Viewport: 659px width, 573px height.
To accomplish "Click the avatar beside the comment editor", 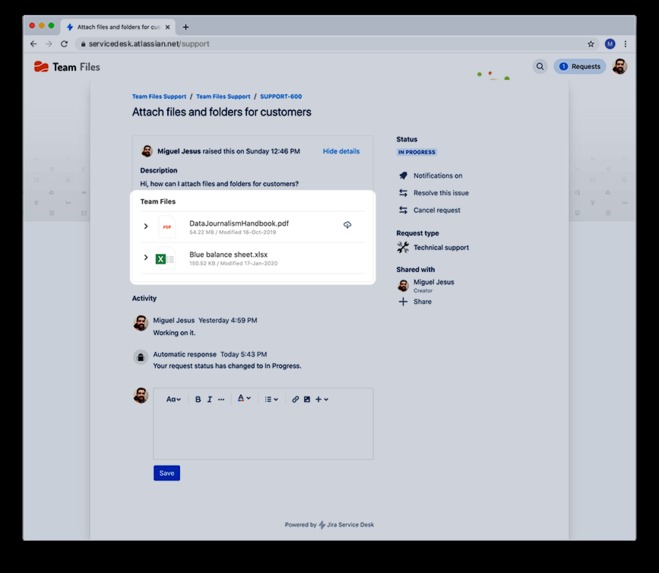I will (141, 396).
